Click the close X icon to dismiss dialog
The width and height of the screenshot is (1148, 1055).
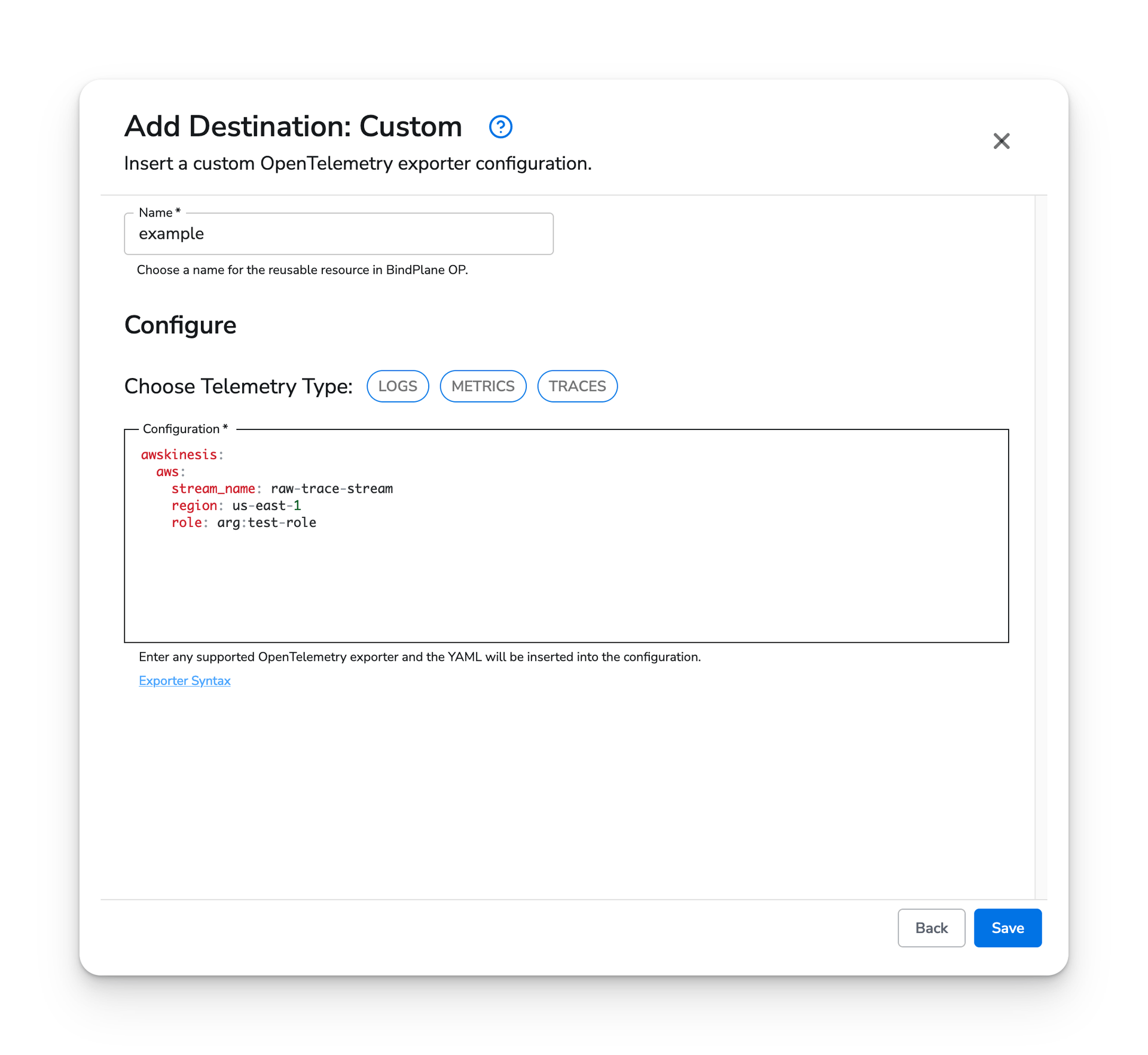pos(1001,140)
